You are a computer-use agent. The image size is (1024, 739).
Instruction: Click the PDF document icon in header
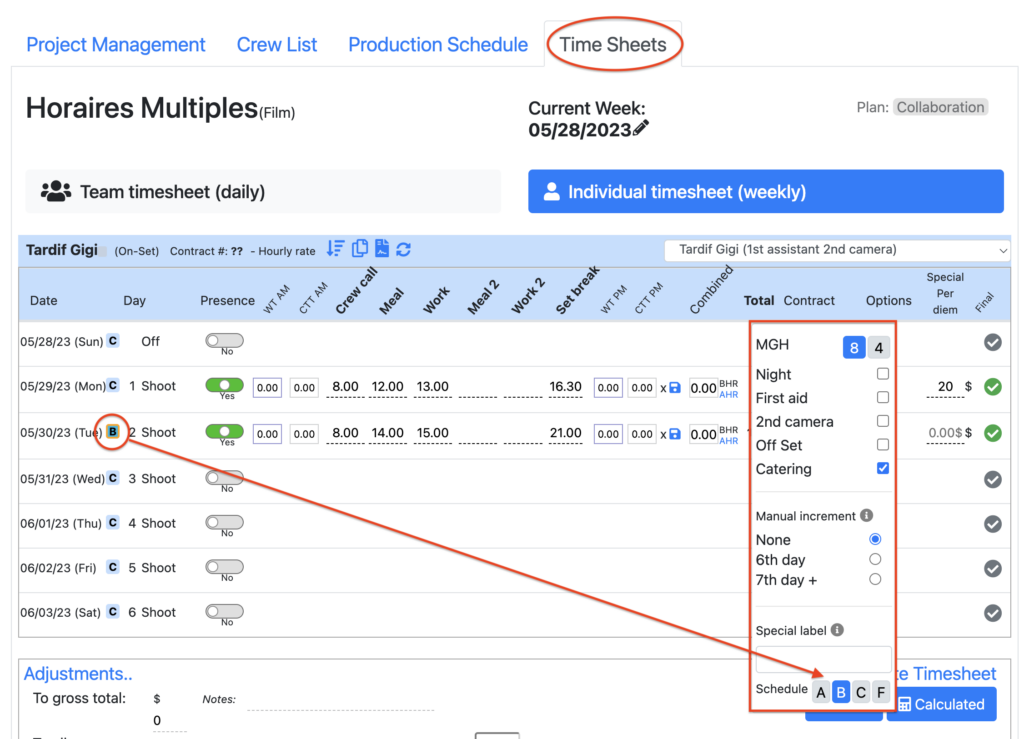pos(381,249)
